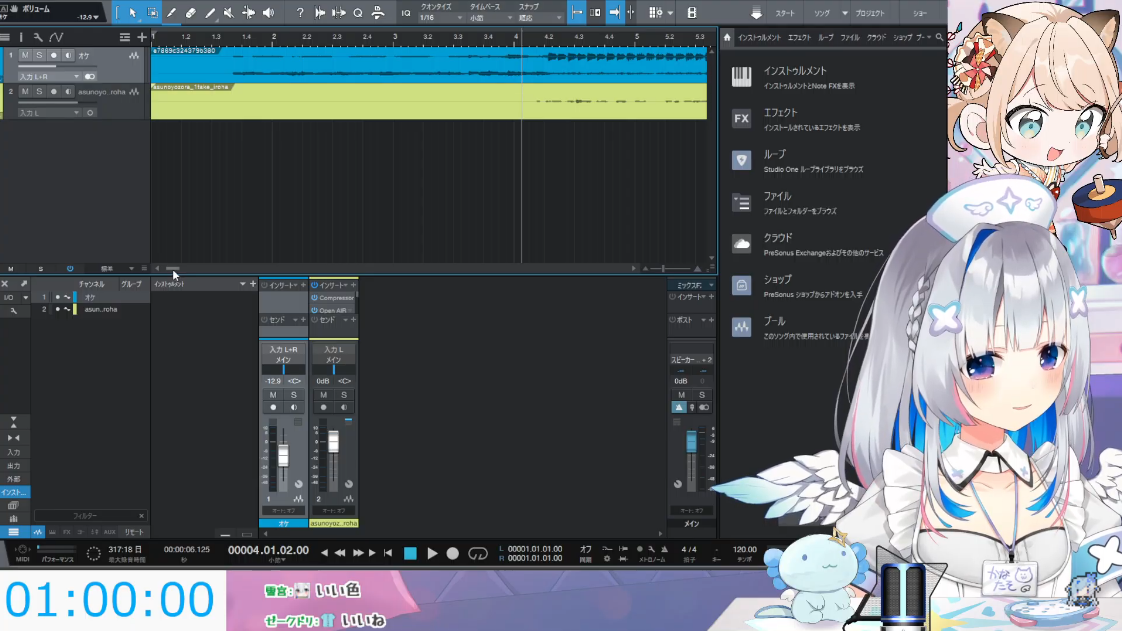Open the インストゥルメント piano icon
The image size is (1122, 631).
coord(741,77)
